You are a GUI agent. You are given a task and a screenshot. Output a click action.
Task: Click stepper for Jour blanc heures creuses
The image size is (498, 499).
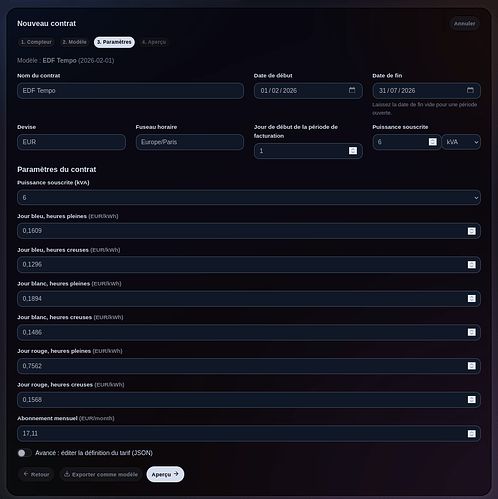tap(471, 332)
